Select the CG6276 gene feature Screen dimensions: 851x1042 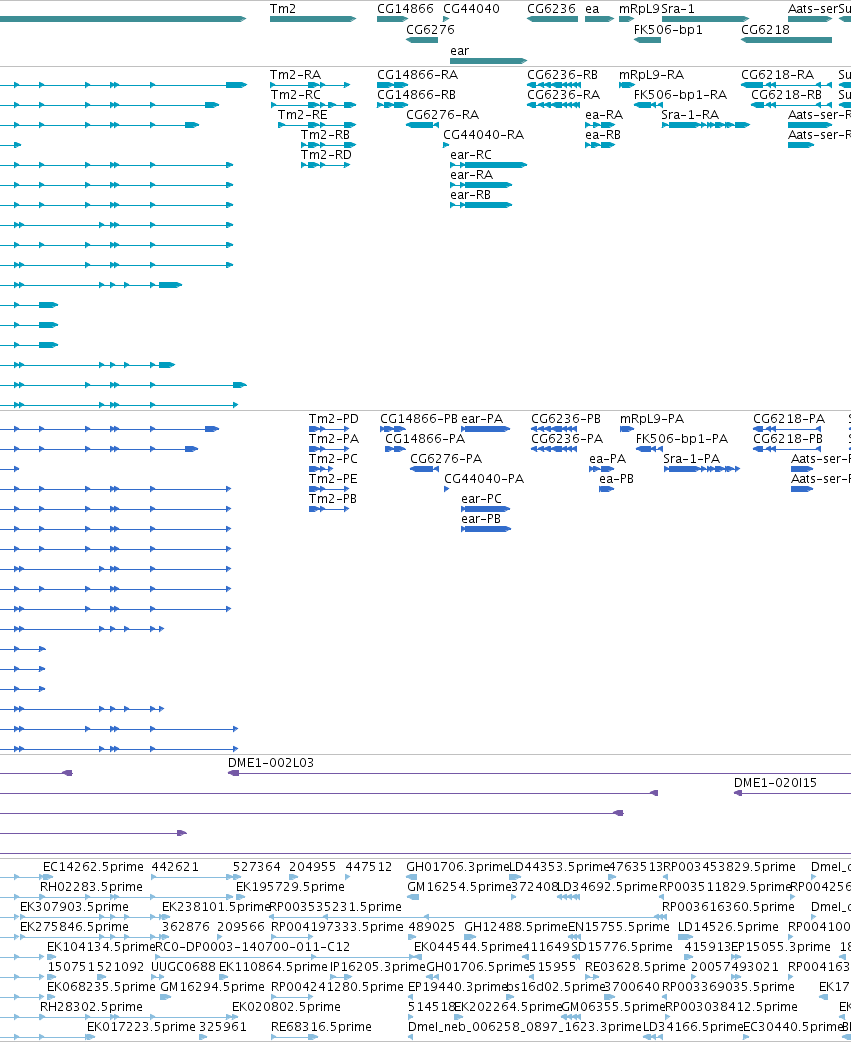(422, 40)
